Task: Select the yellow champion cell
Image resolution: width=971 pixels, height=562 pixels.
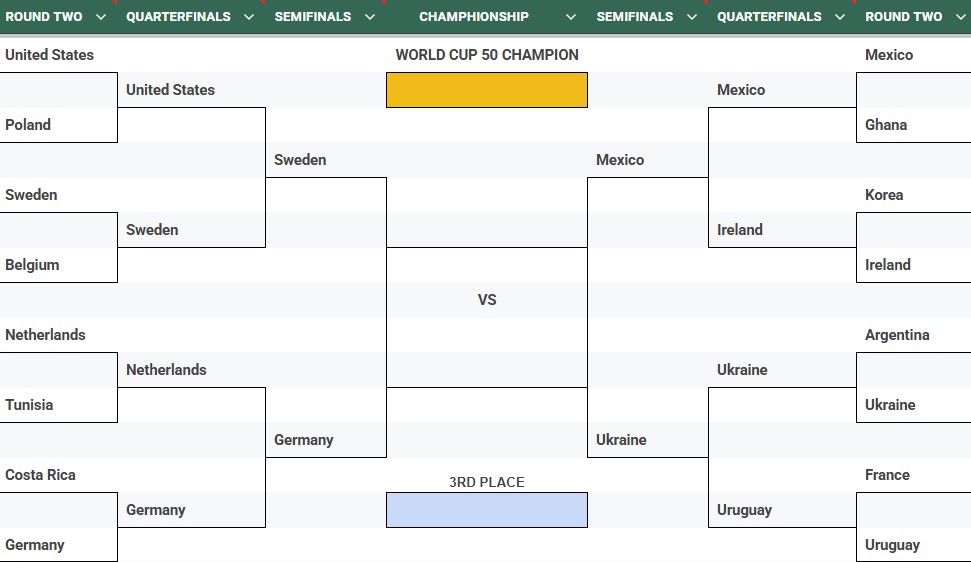Action: click(x=487, y=90)
